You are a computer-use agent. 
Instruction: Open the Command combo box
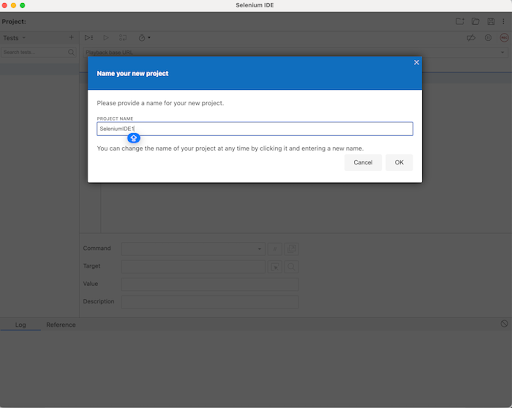(193, 249)
